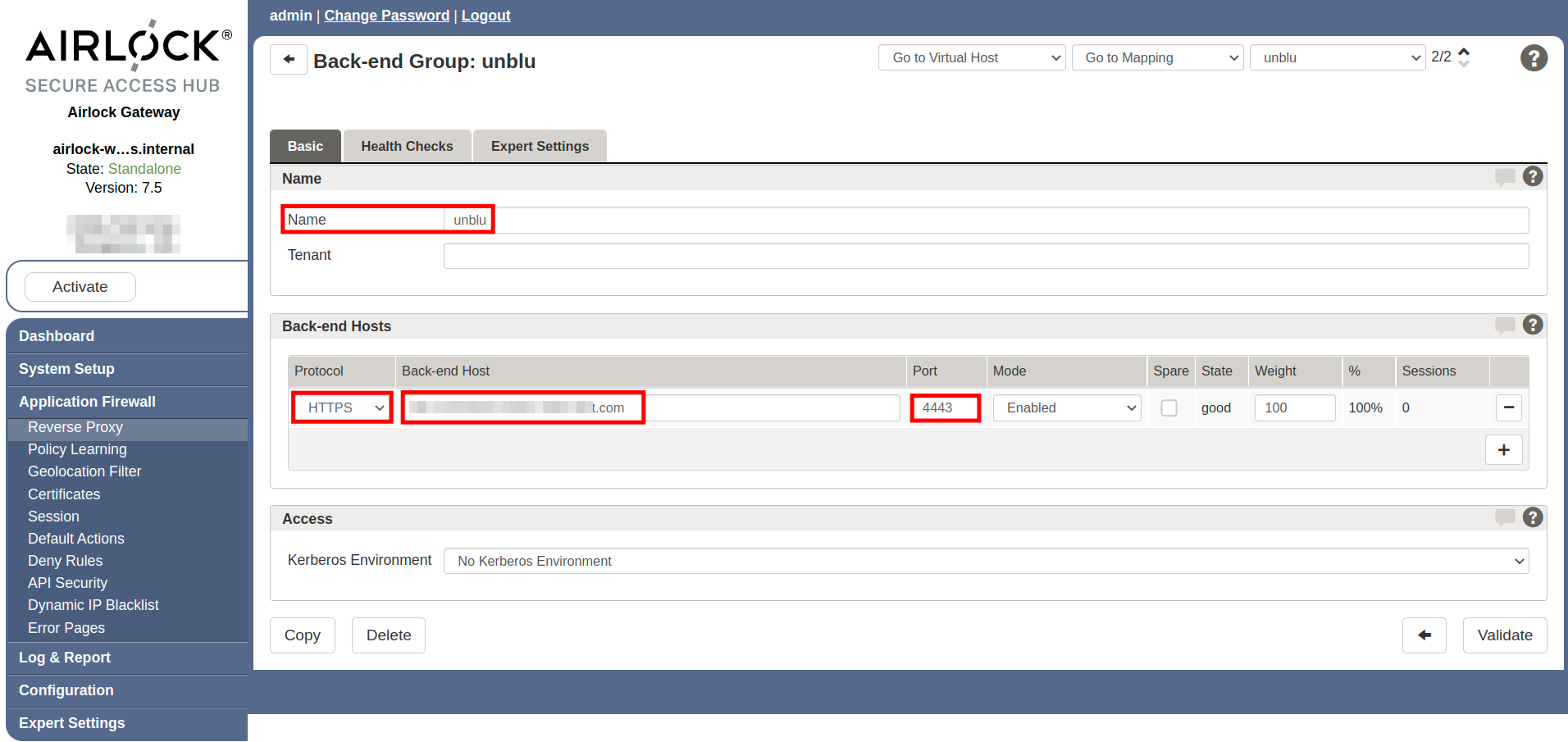Click the Logout link
The image size is (1568, 742).
pos(485,15)
